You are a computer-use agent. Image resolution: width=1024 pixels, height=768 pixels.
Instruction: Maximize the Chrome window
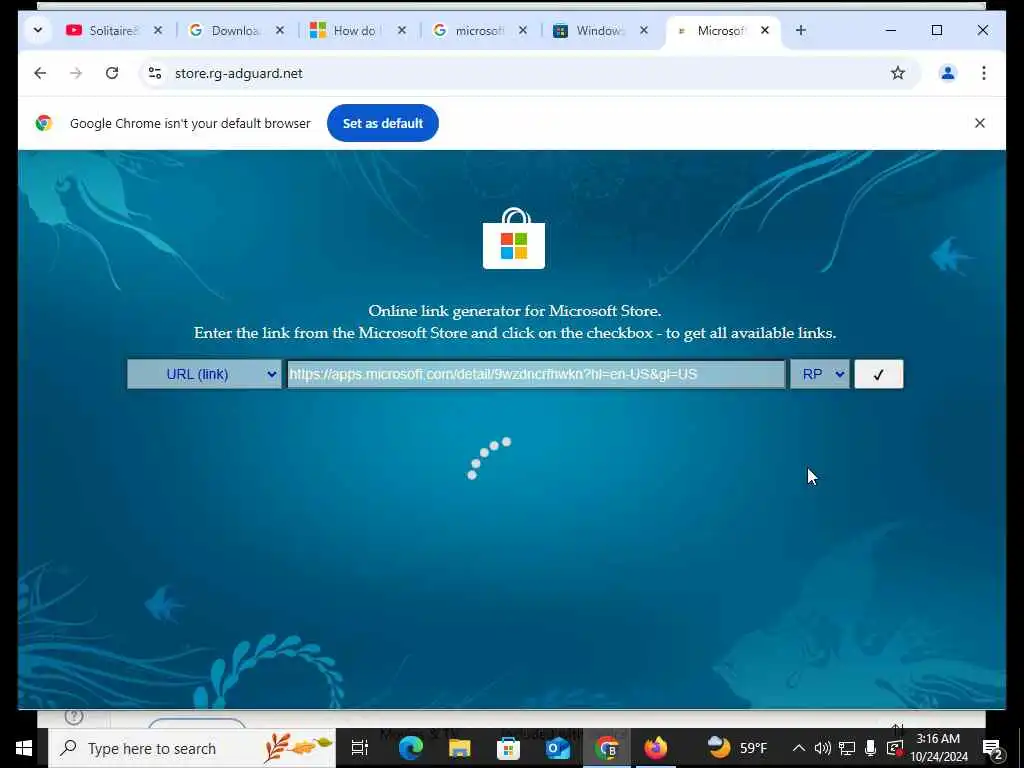936,30
